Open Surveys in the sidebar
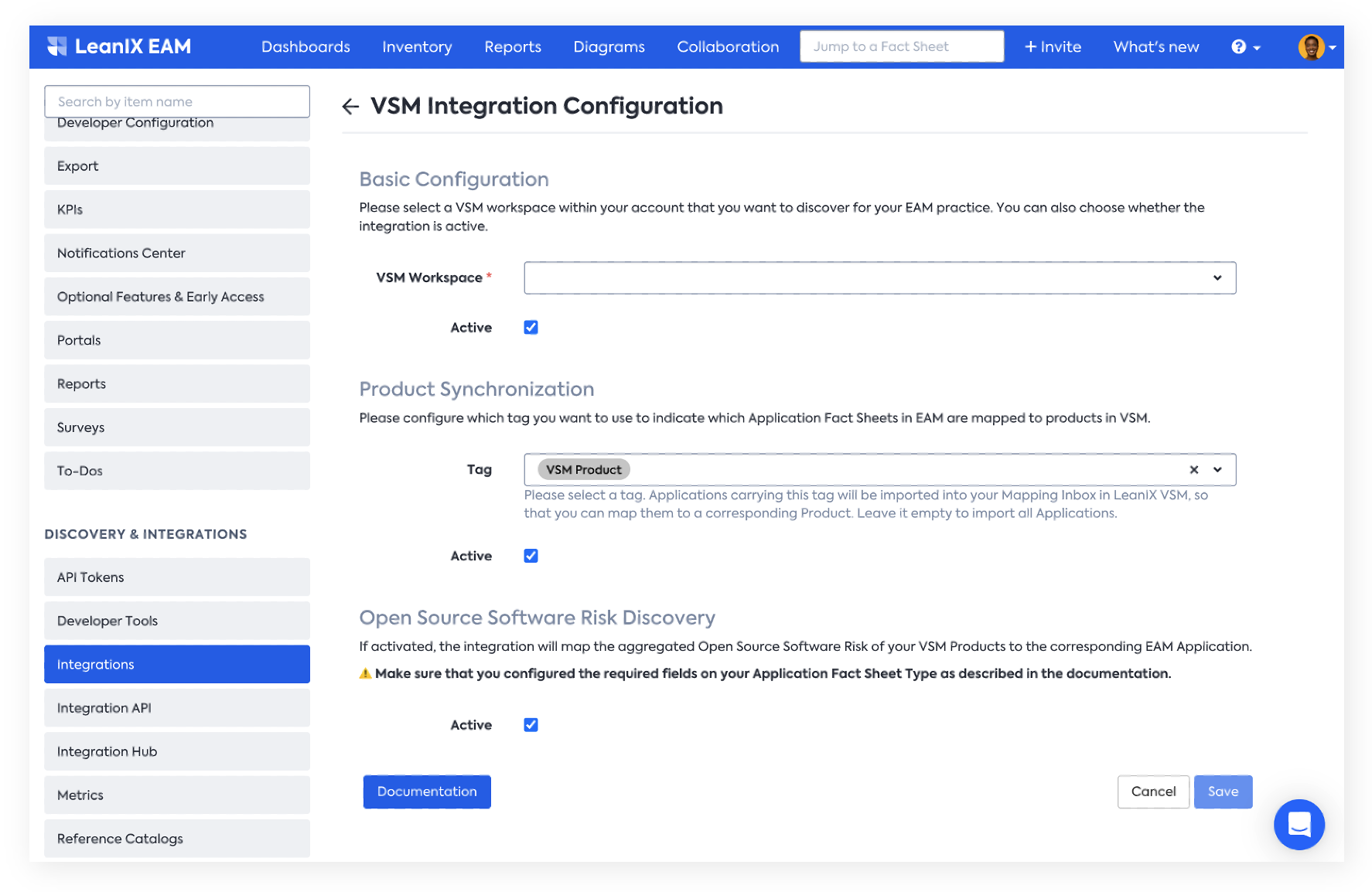This screenshot has width=1372, height=892. [x=177, y=427]
